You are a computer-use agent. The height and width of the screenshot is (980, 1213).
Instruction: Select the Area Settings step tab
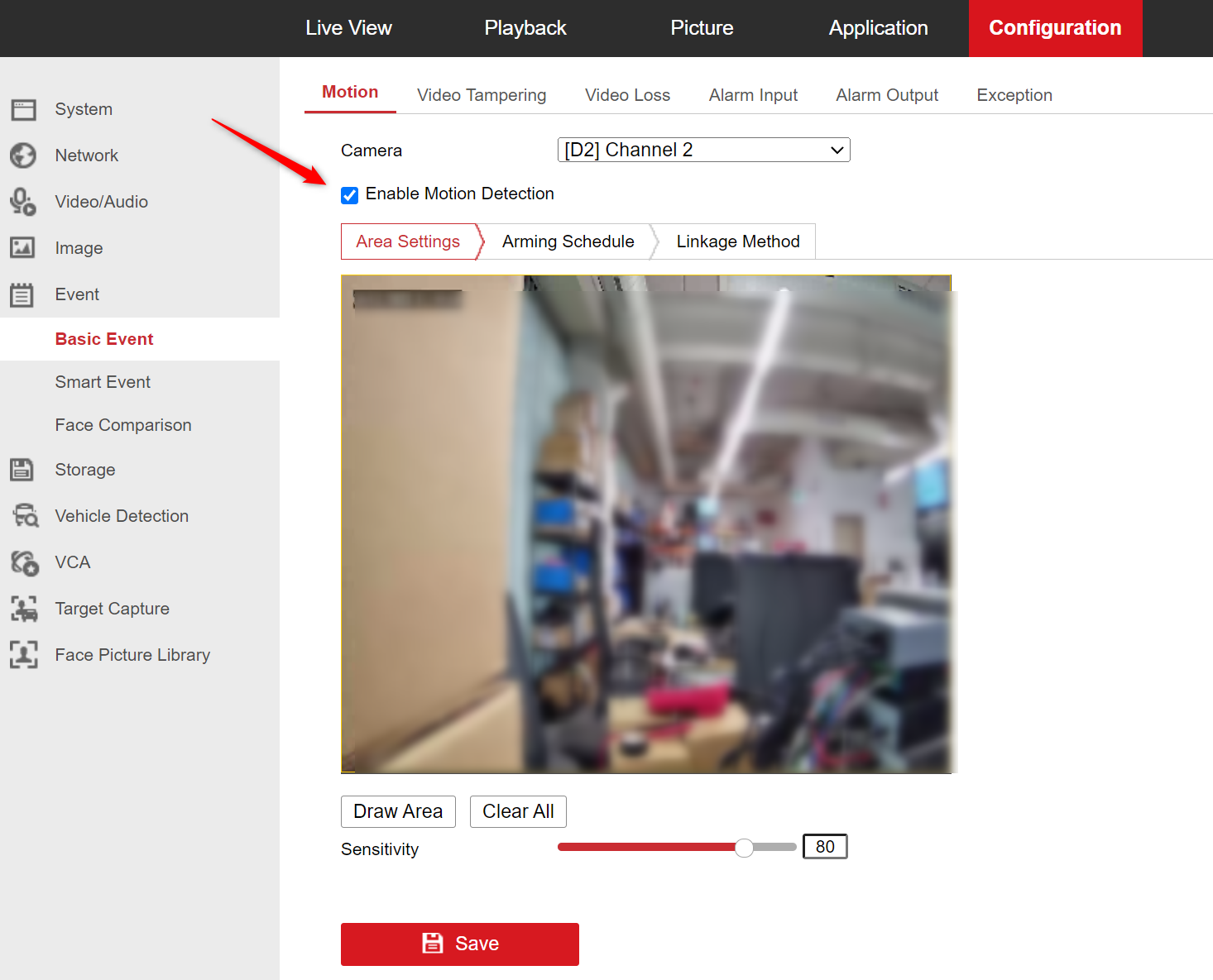click(409, 241)
